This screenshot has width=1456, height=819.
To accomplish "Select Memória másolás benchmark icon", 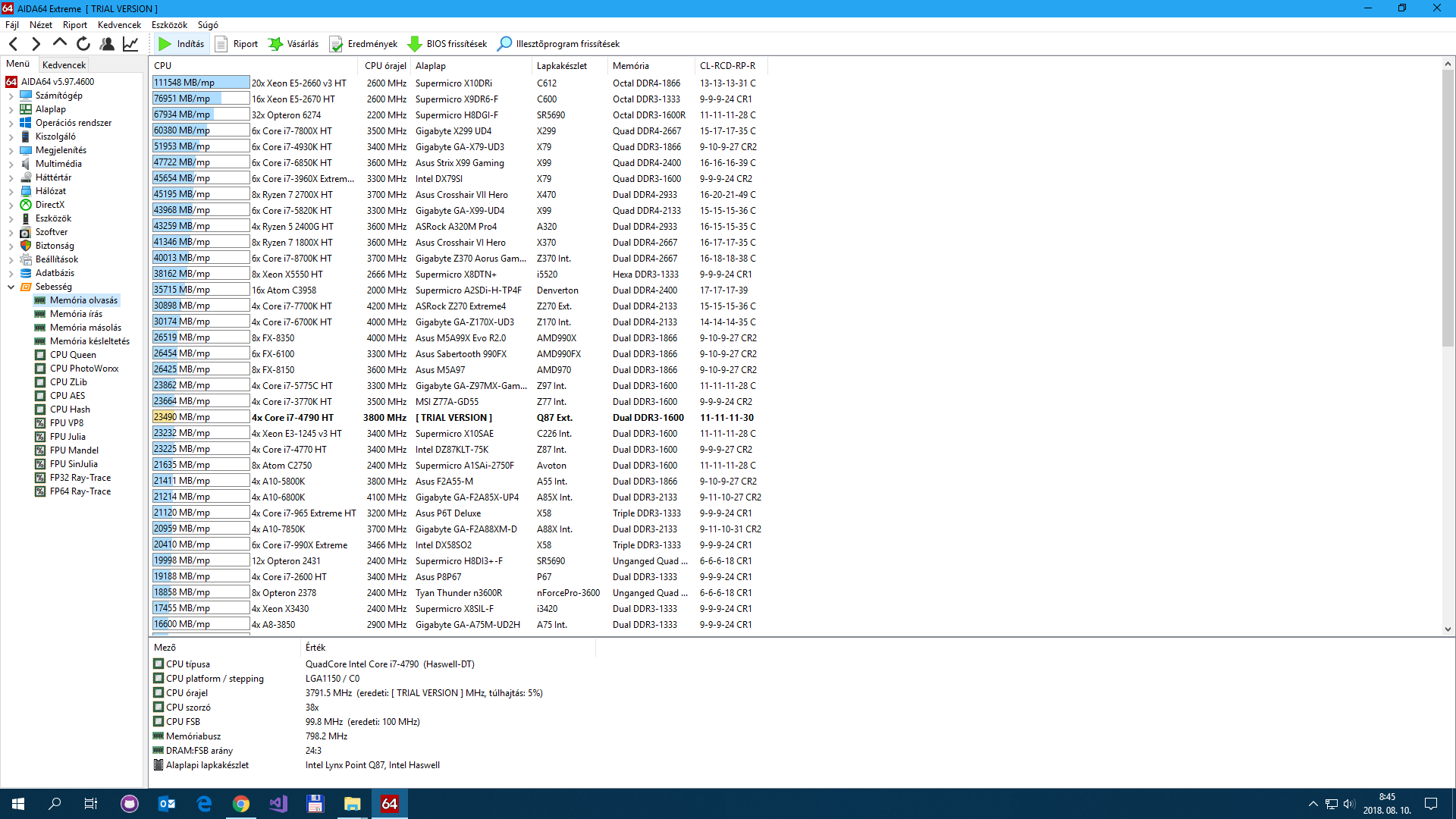I will click(x=40, y=328).
